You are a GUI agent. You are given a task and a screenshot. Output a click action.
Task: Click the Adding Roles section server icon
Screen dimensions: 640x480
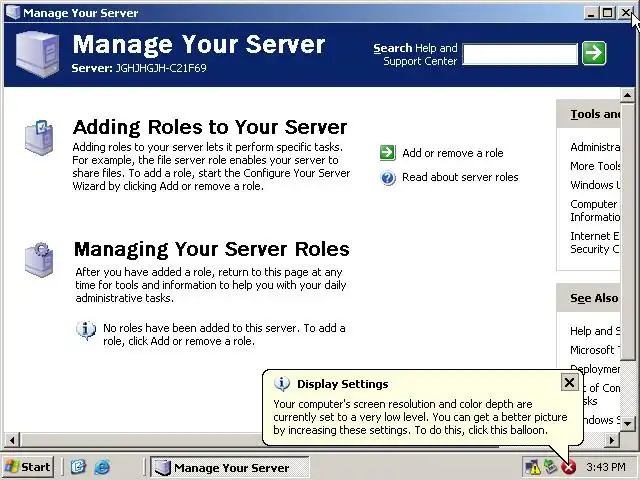39,137
